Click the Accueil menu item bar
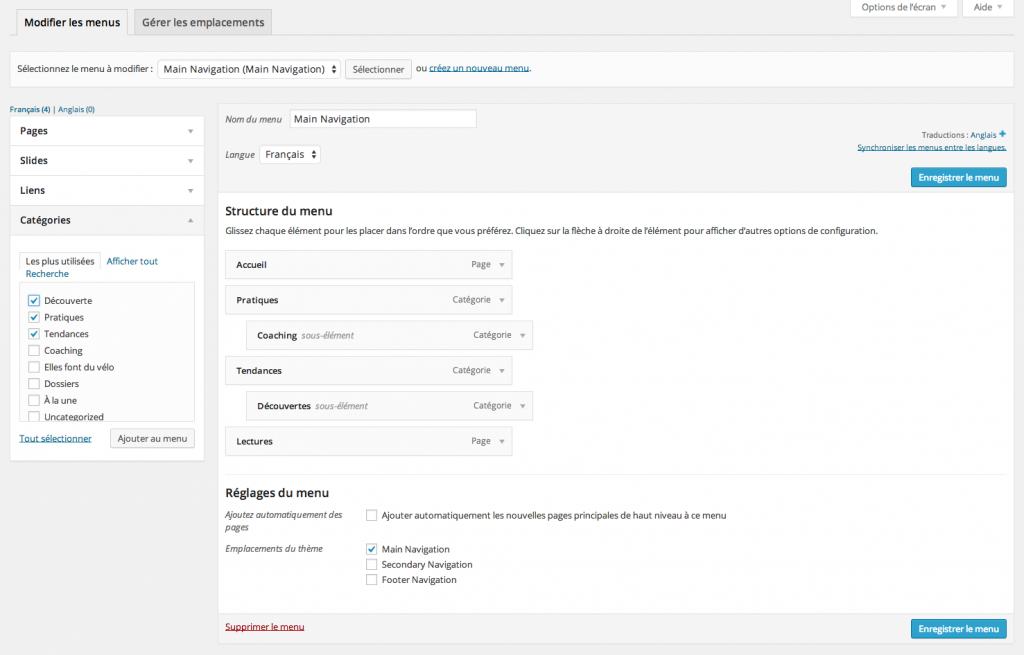Image resolution: width=1024 pixels, height=655 pixels. pos(368,264)
